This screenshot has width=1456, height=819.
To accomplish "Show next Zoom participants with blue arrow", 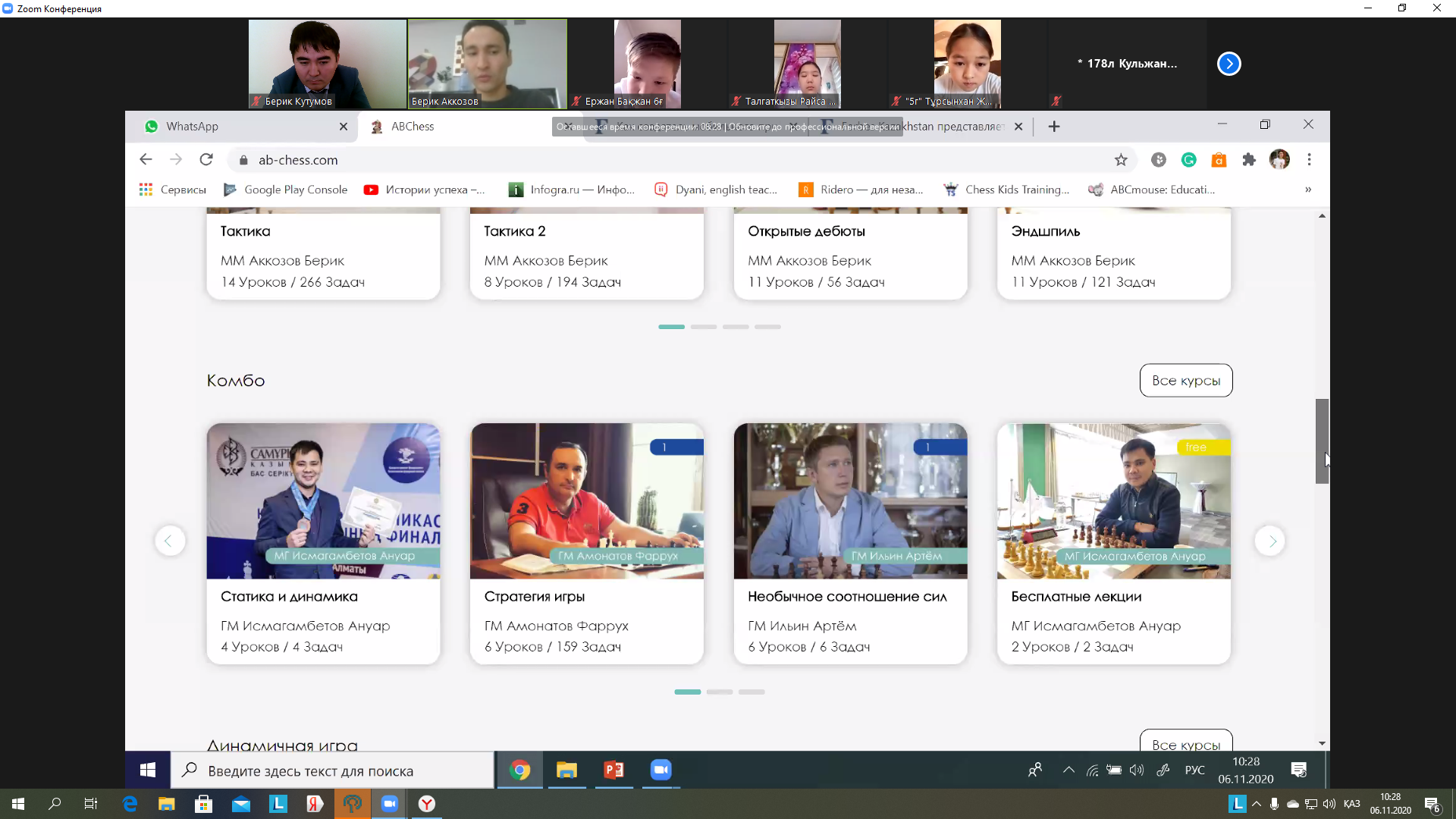I will tap(1228, 64).
